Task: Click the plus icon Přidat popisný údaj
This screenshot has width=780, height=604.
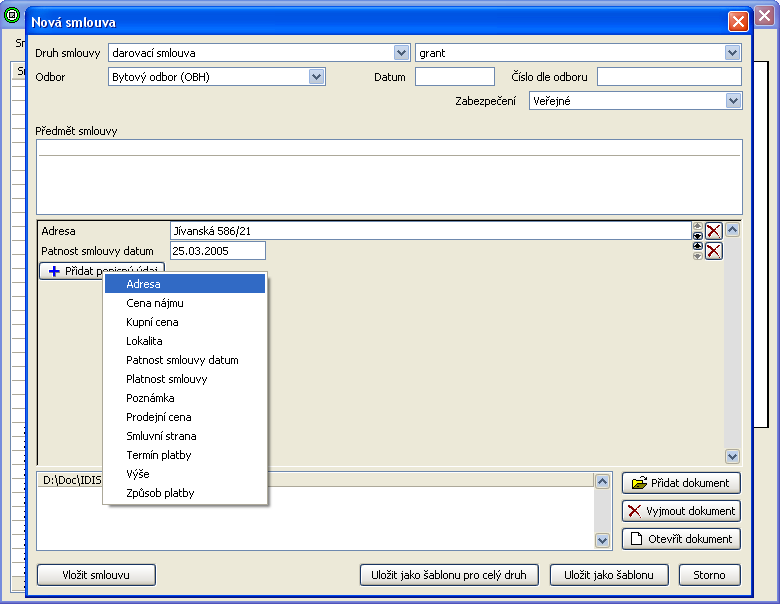Action: [55, 271]
